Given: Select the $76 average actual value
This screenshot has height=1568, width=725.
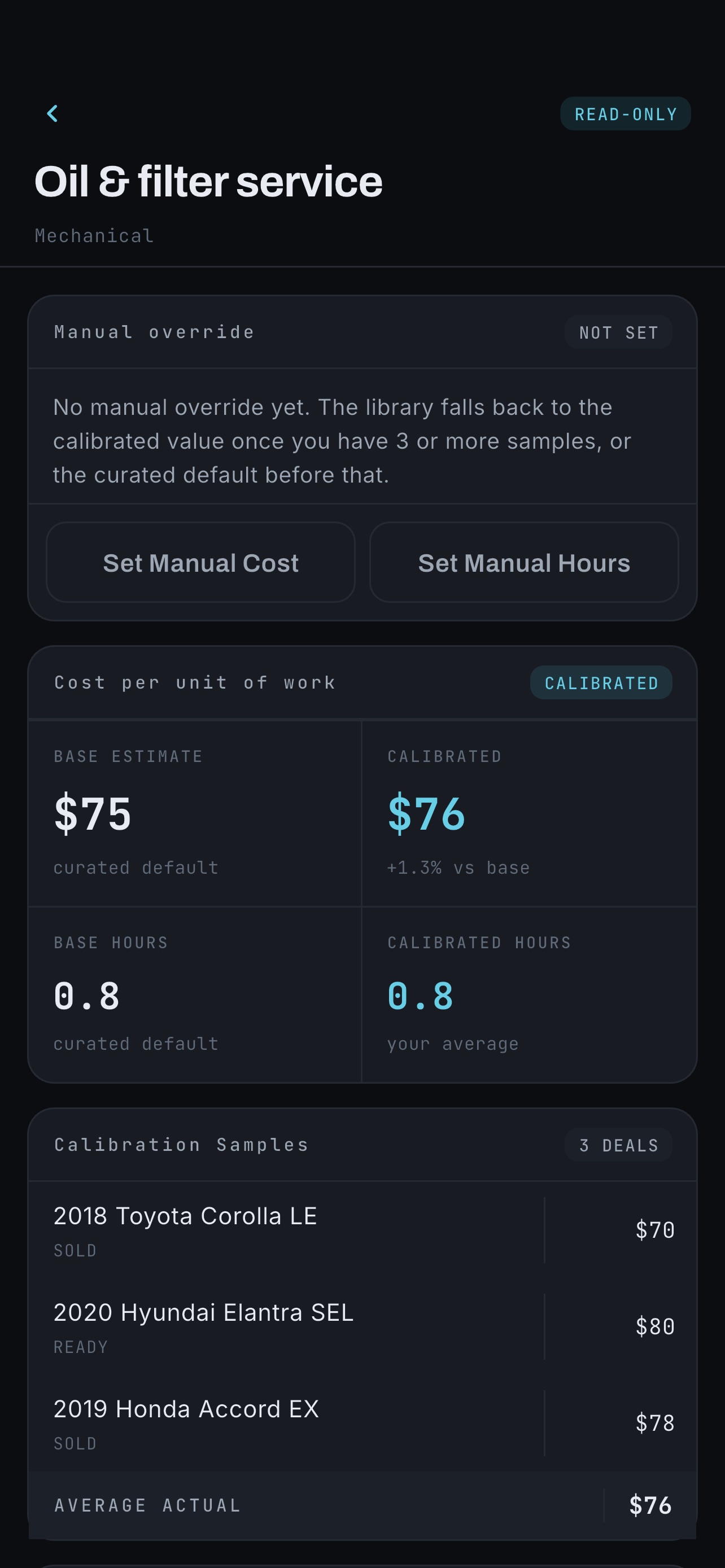Looking at the screenshot, I should click(x=650, y=1505).
